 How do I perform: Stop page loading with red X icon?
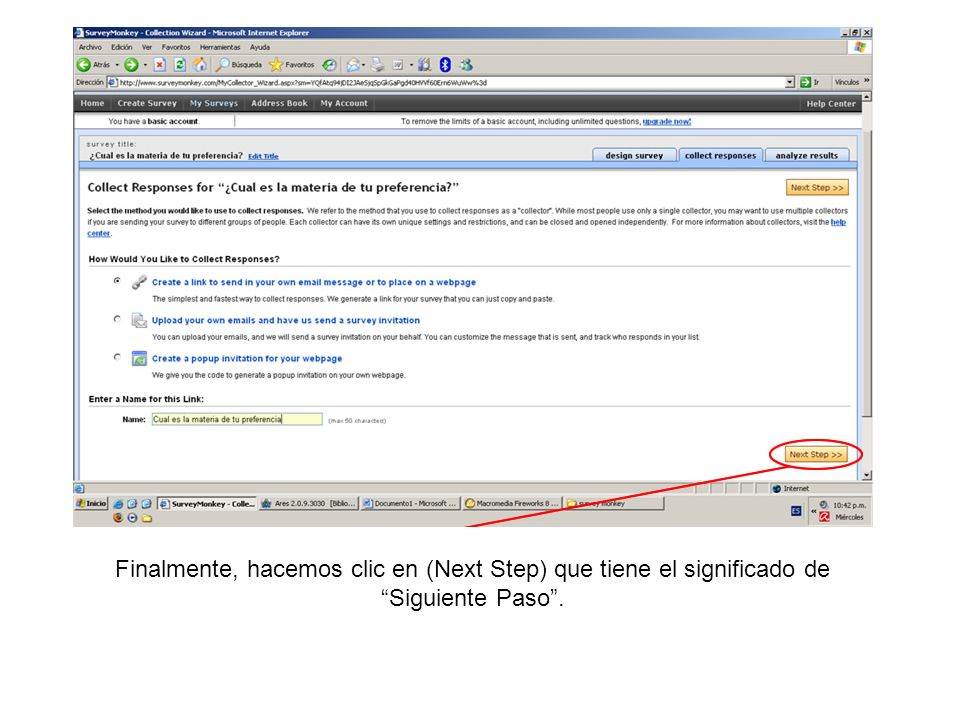160,65
